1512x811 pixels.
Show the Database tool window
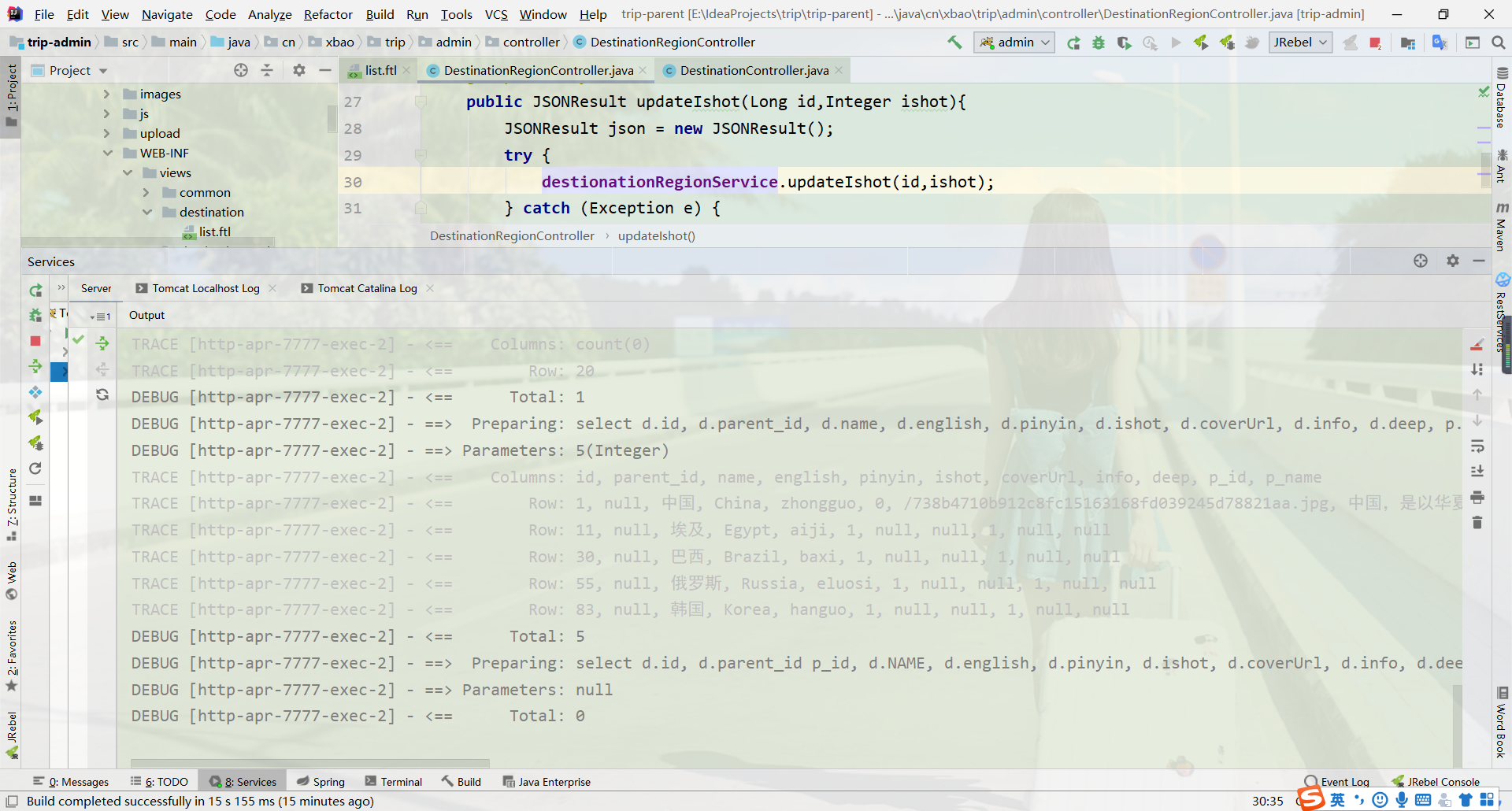coord(1503,102)
